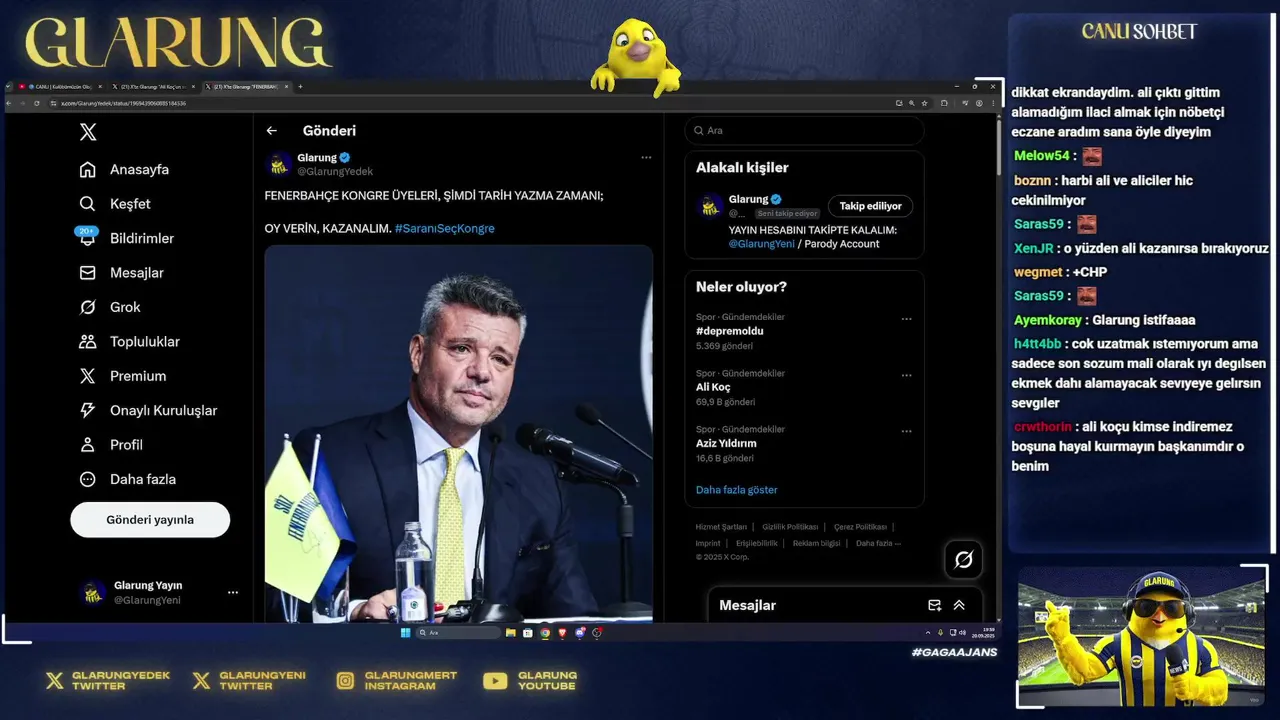Open Keşfet explore page

tap(115, 204)
